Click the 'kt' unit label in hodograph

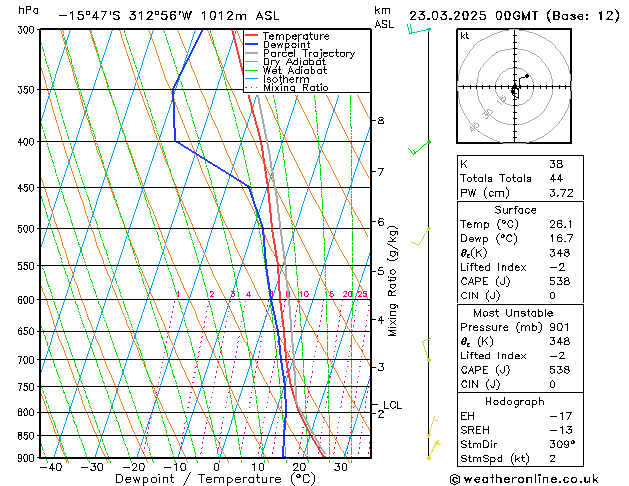[465, 36]
